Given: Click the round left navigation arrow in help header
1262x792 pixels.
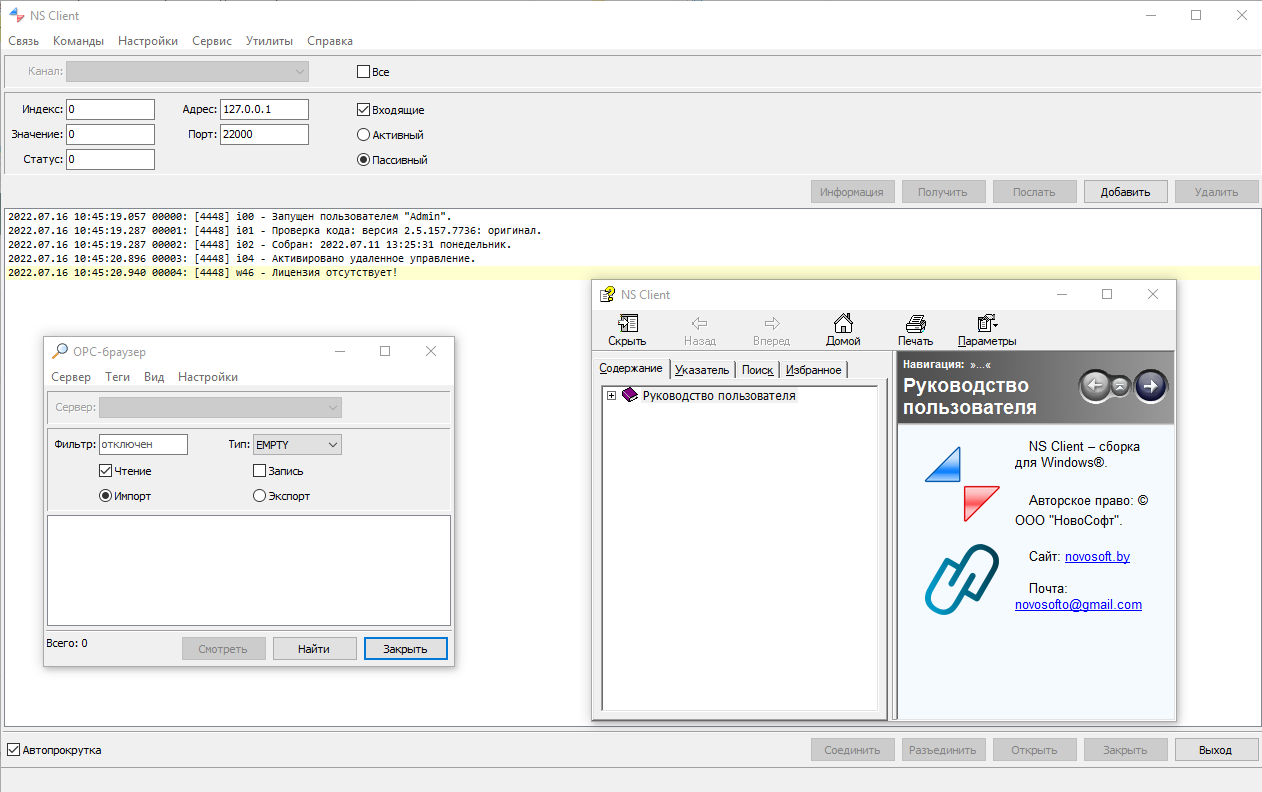Looking at the screenshot, I should tap(1095, 386).
